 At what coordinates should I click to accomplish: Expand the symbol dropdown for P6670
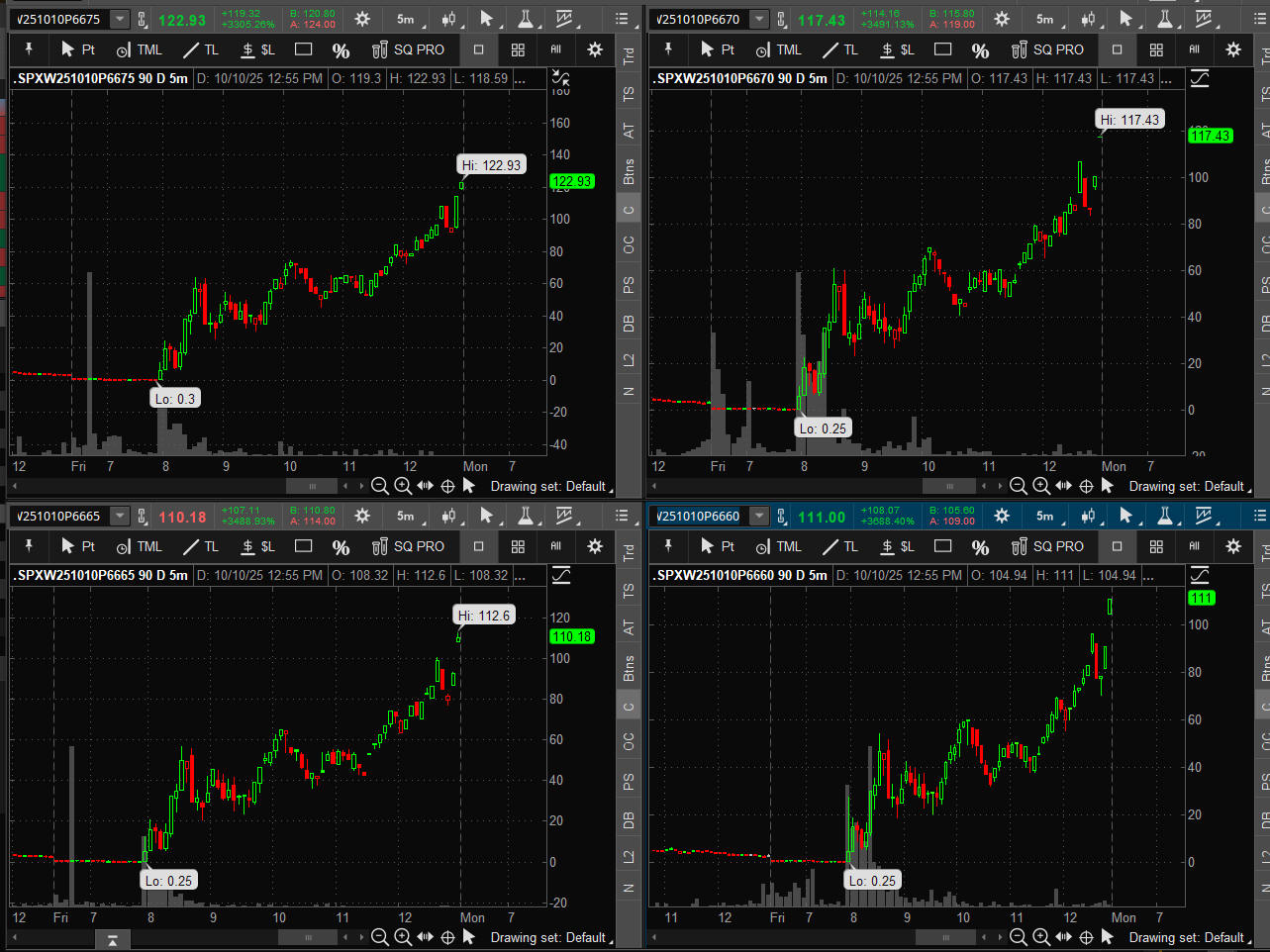pyautogui.click(x=758, y=19)
